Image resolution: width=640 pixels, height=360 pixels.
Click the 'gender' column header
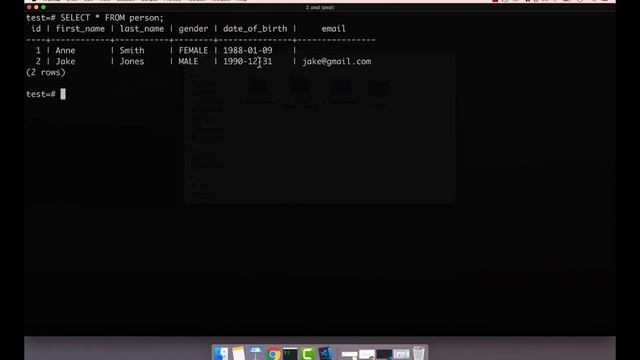pos(193,29)
